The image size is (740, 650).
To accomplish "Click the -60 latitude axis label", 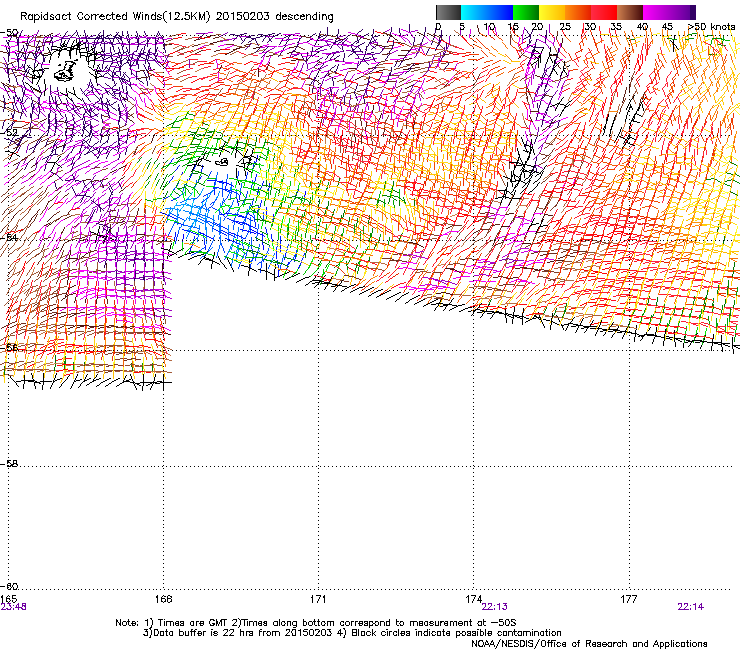I will [9, 586].
